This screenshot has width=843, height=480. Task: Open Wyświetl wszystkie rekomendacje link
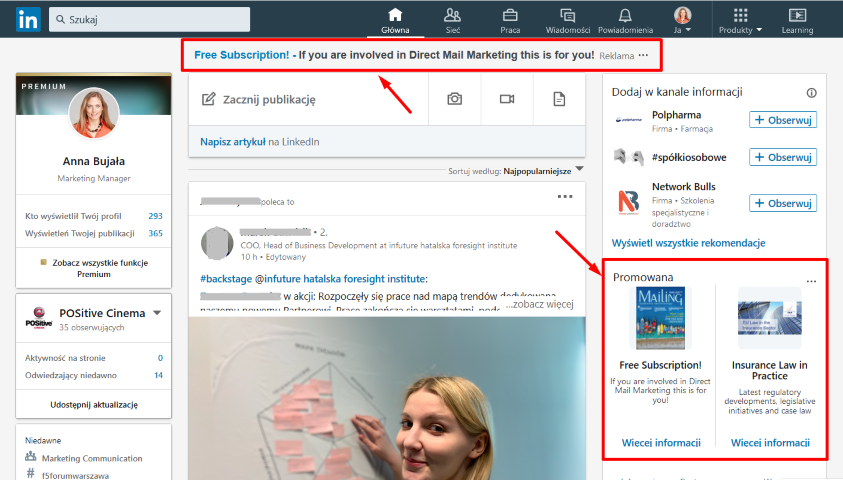(x=688, y=243)
